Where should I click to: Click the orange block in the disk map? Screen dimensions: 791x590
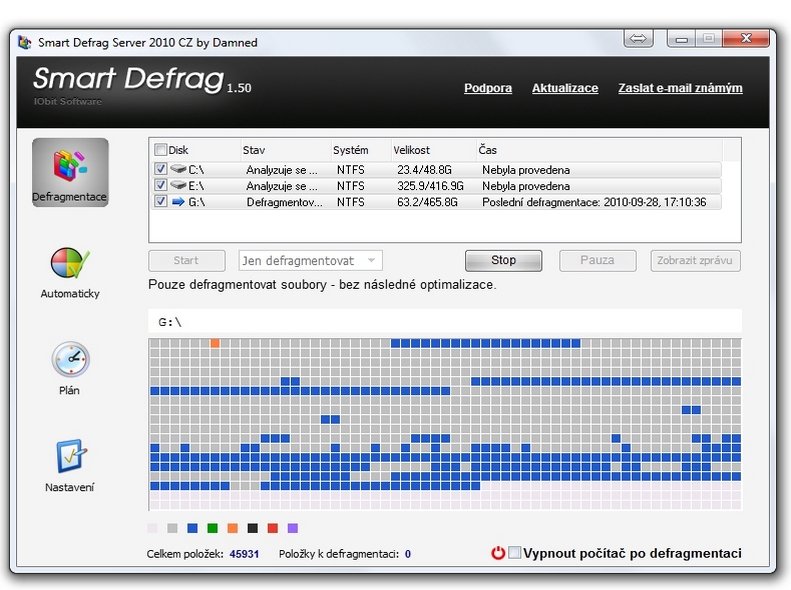tap(215, 343)
